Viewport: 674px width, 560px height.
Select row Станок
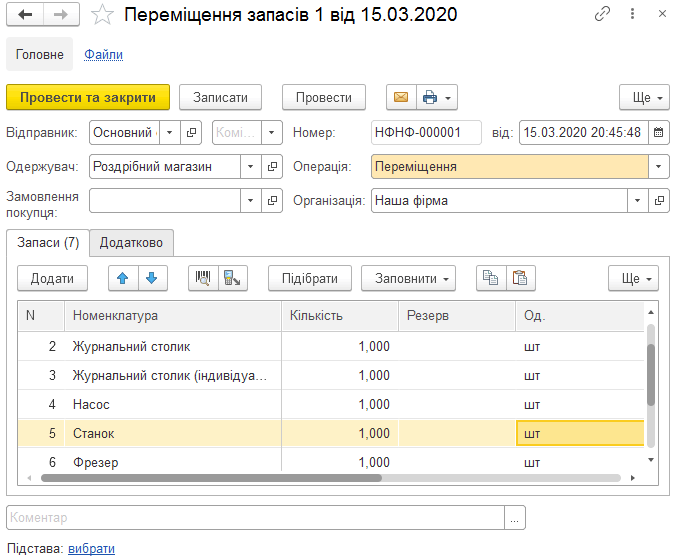click(x=331, y=433)
